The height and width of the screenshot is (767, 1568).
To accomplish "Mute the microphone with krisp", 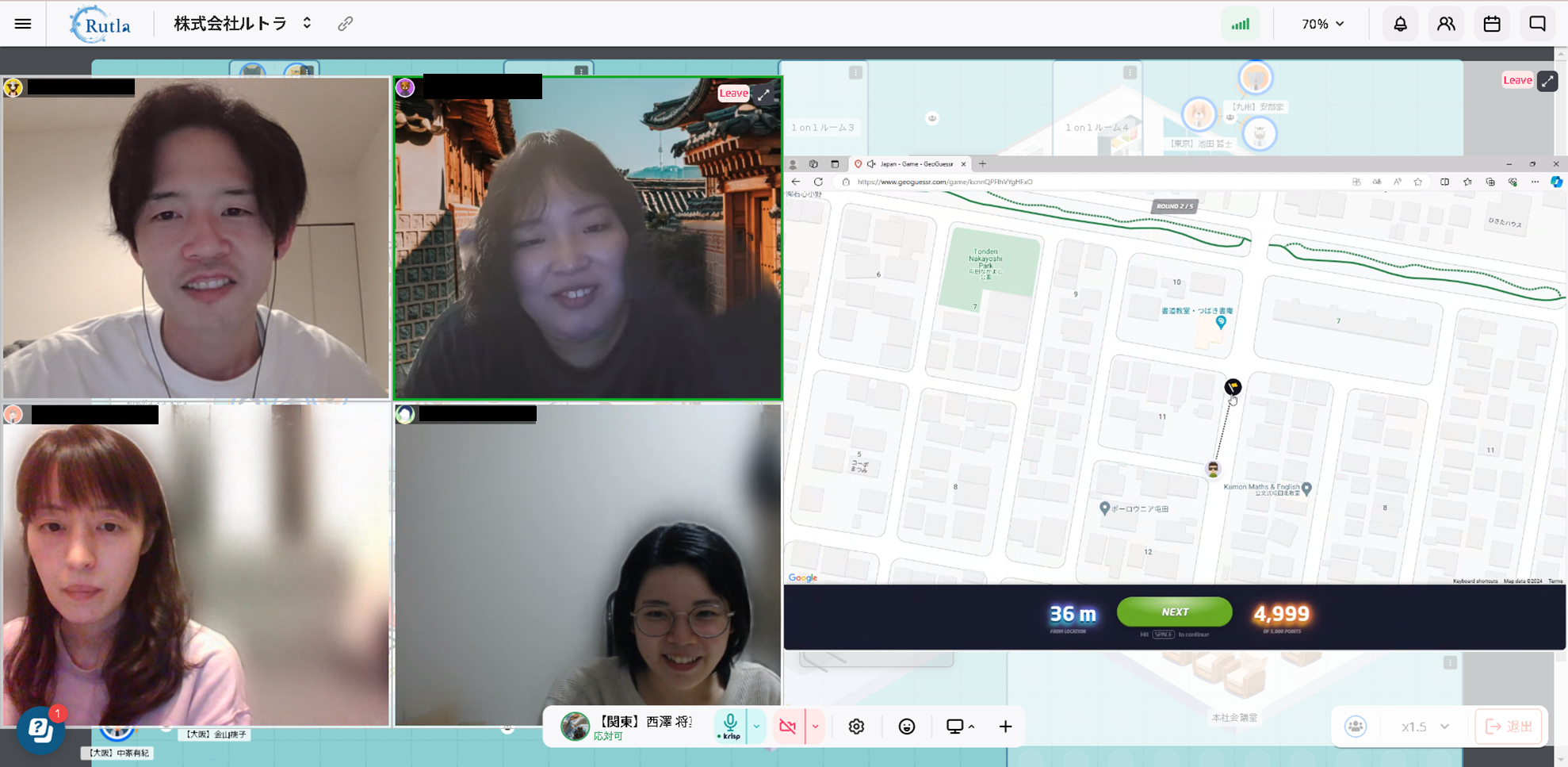I will 730,725.
